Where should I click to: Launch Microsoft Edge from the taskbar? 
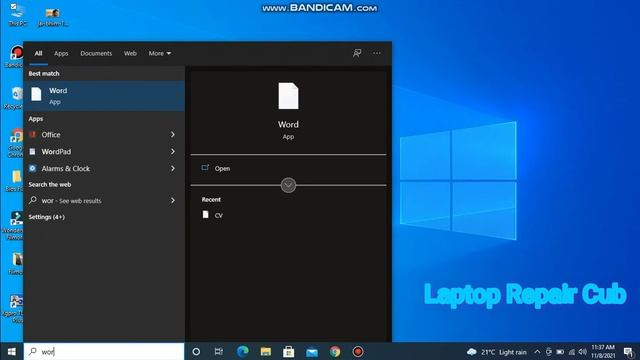(242, 351)
